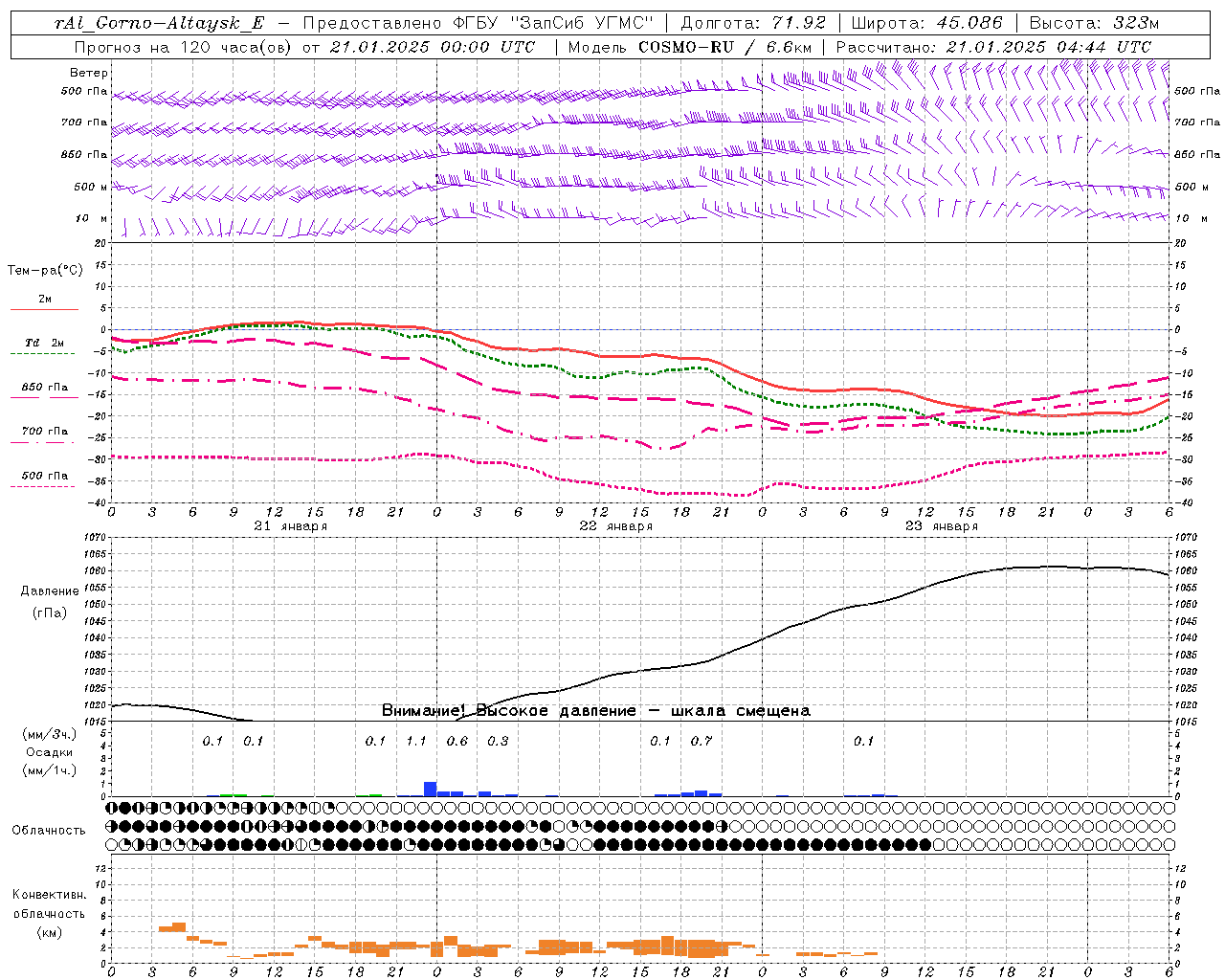Click the Долгота: 71.92 value
1225x980 pixels.
pos(753,24)
